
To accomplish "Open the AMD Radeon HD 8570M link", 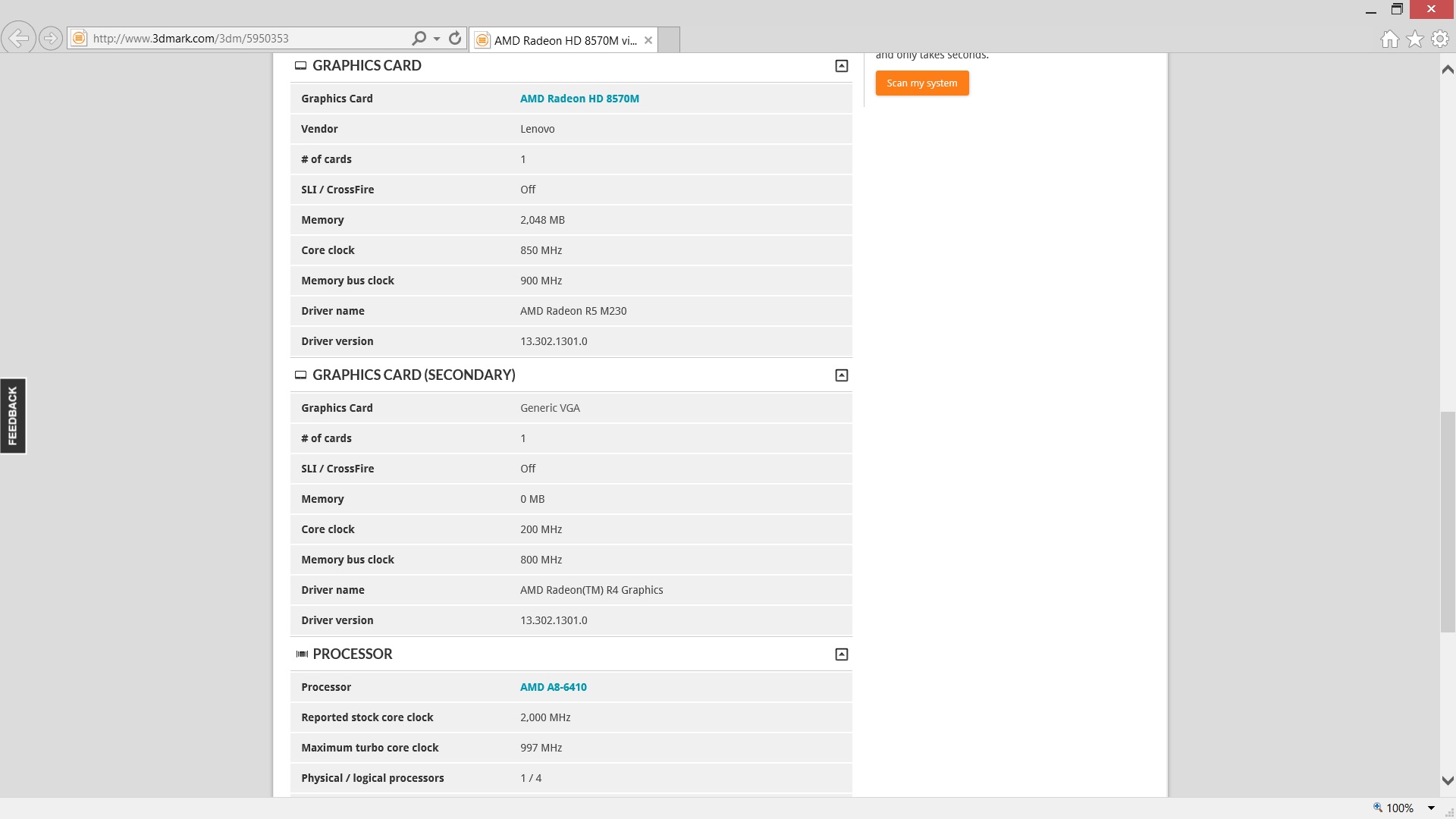I will 579,99.
